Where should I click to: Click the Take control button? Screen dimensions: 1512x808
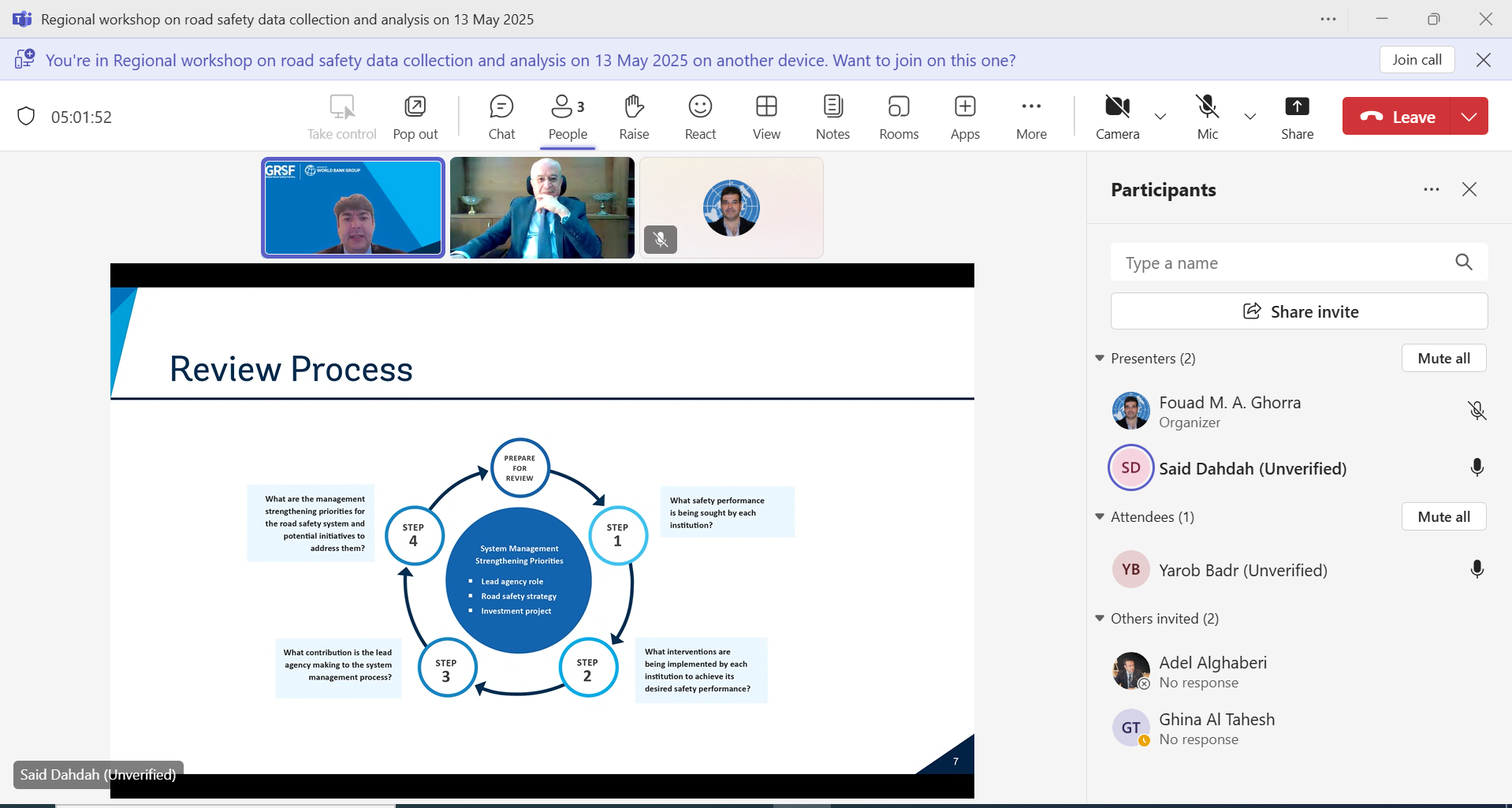pos(342,117)
